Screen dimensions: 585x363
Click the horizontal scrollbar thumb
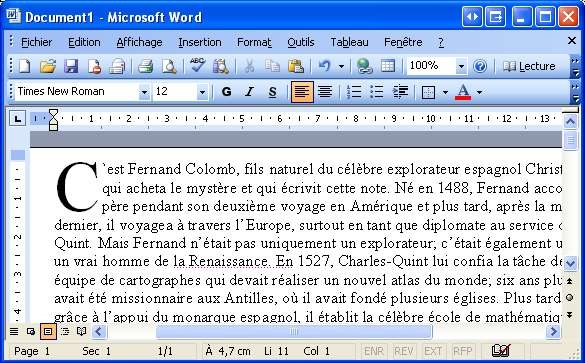pos(294,331)
